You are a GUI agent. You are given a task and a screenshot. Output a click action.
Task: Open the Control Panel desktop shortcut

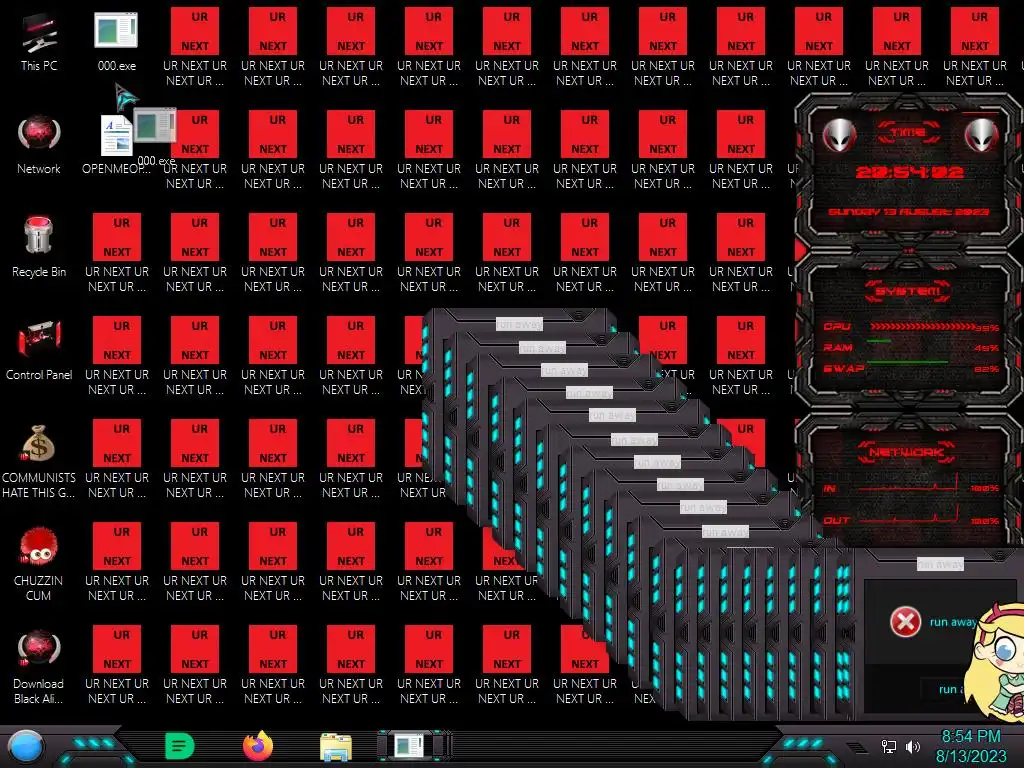coord(39,350)
